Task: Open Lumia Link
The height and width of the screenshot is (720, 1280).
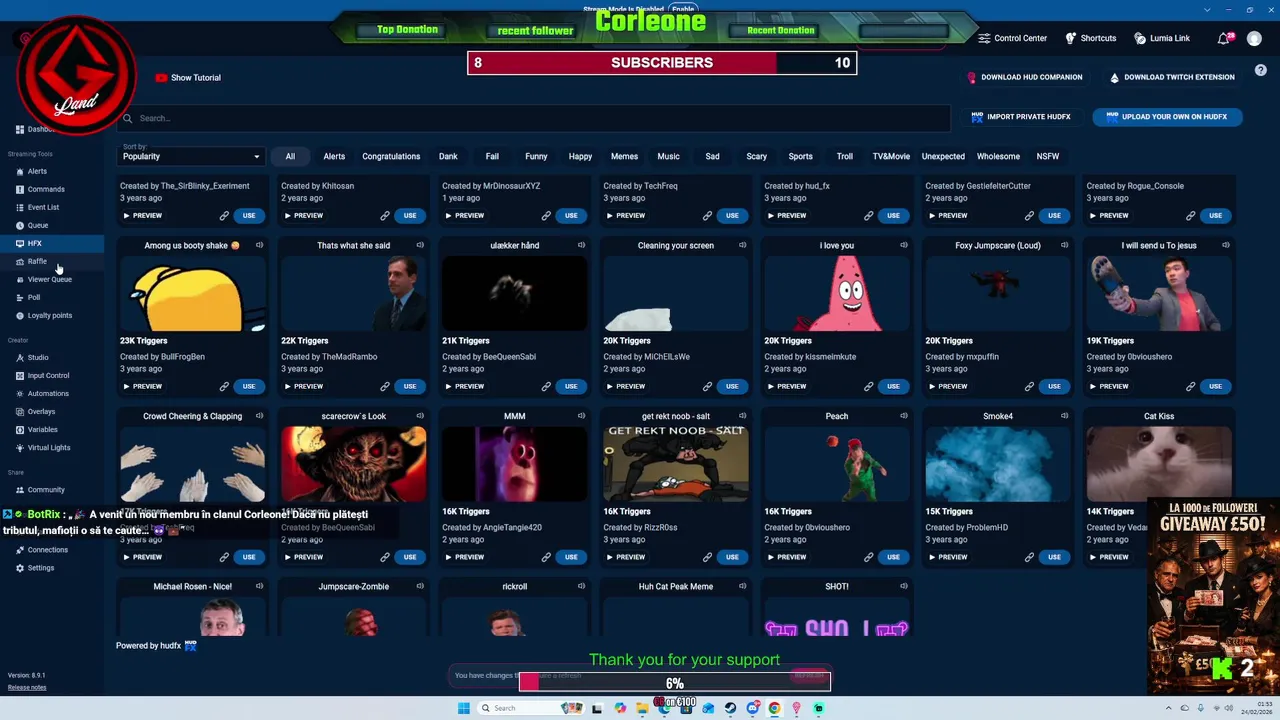Action: pos(1162,38)
